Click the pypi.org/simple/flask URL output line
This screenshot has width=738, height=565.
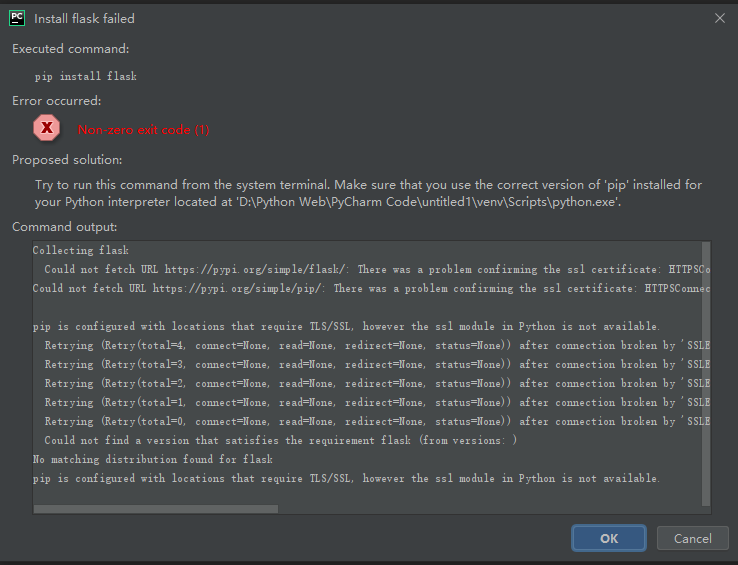(370, 270)
